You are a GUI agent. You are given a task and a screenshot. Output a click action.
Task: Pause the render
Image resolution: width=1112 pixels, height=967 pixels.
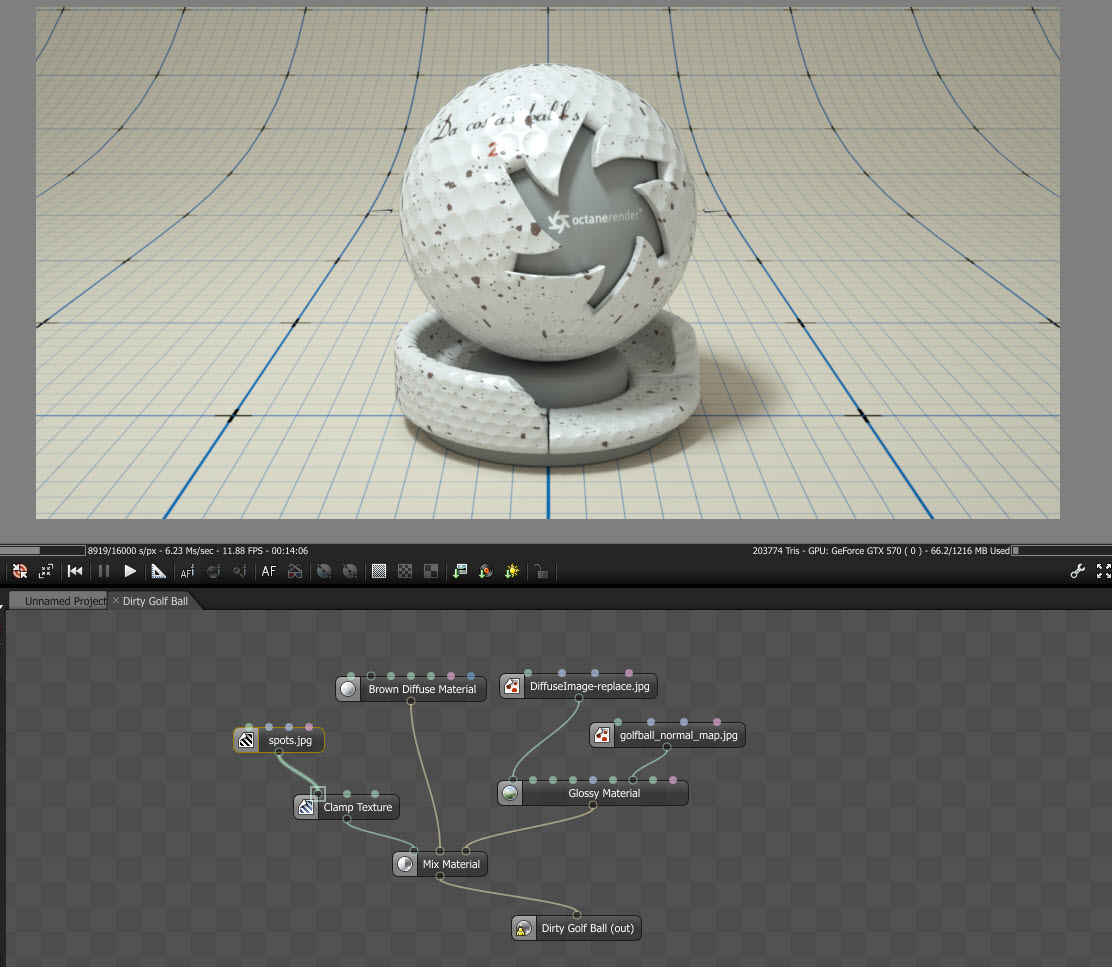click(x=104, y=571)
